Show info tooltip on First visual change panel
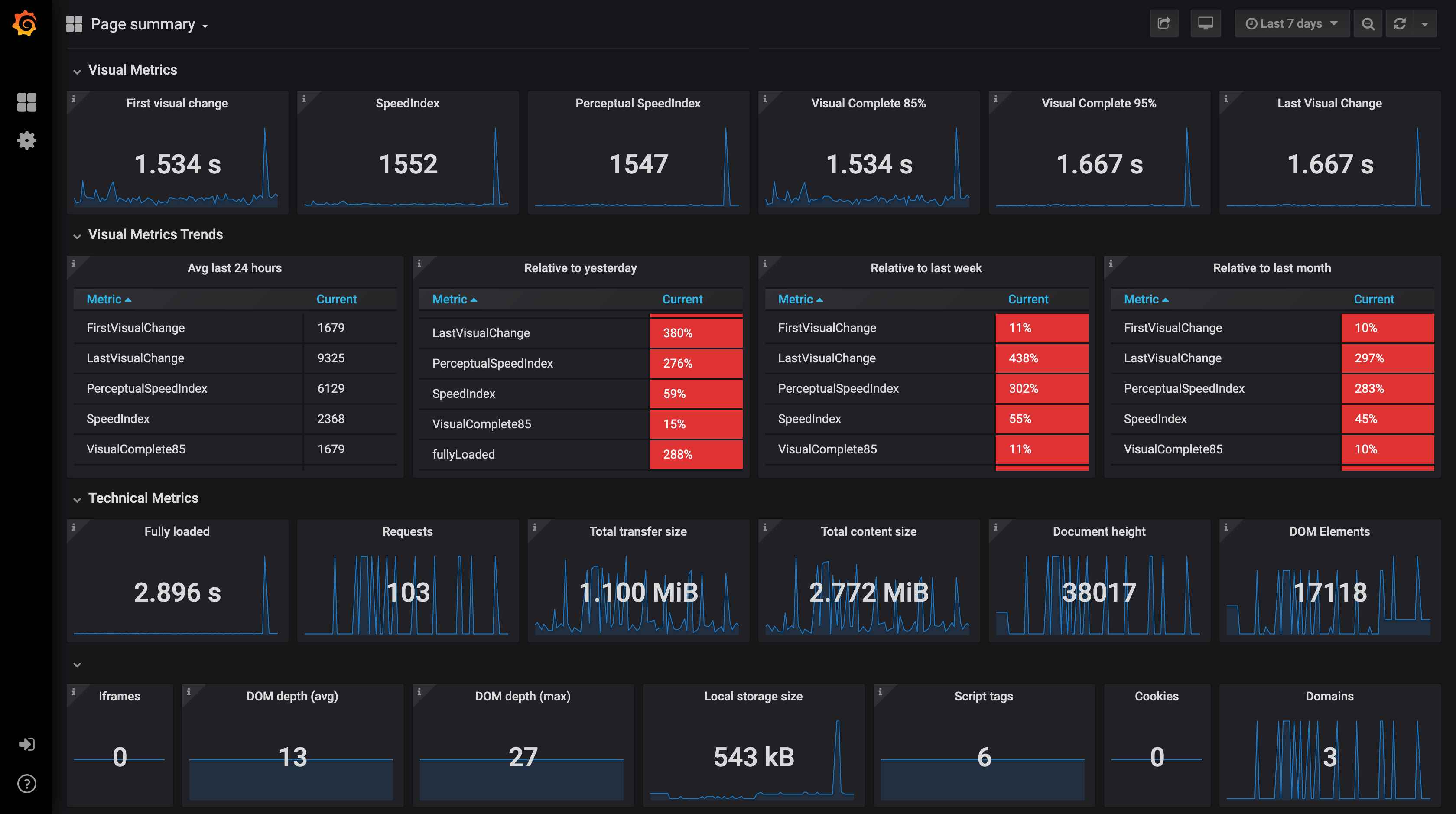 click(x=74, y=99)
